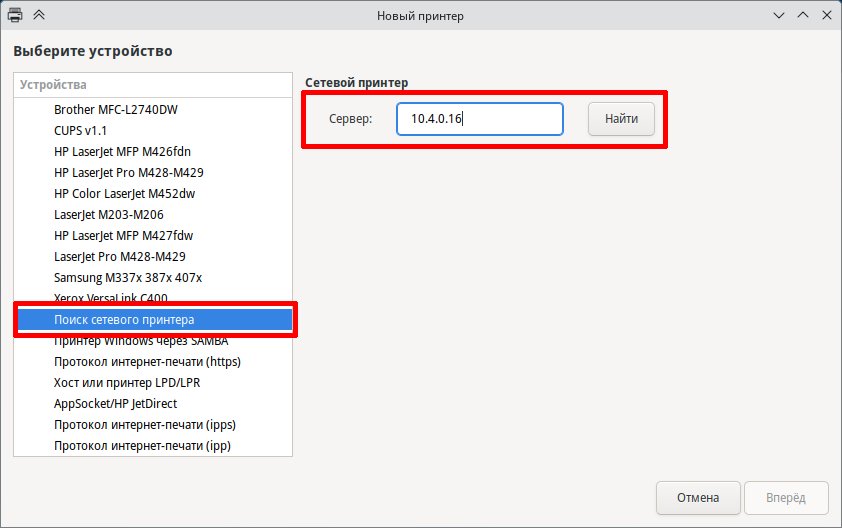Choose HP LaserJet MFP M426fdn
842x528 pixels.
tap(122, 152)
